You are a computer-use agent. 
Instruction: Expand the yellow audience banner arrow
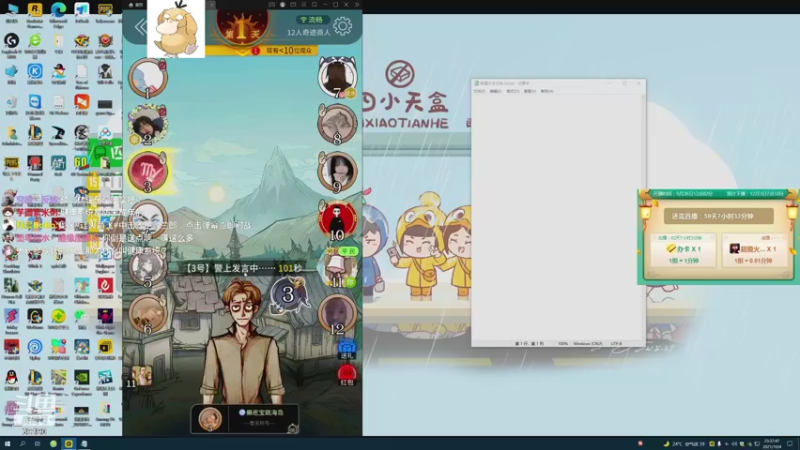(243, 51)
